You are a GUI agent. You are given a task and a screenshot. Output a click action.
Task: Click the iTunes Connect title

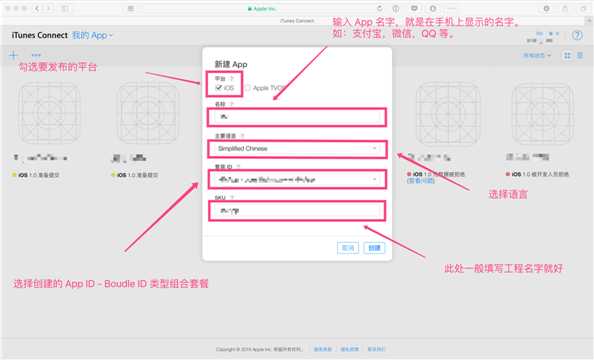click(39, 35)
